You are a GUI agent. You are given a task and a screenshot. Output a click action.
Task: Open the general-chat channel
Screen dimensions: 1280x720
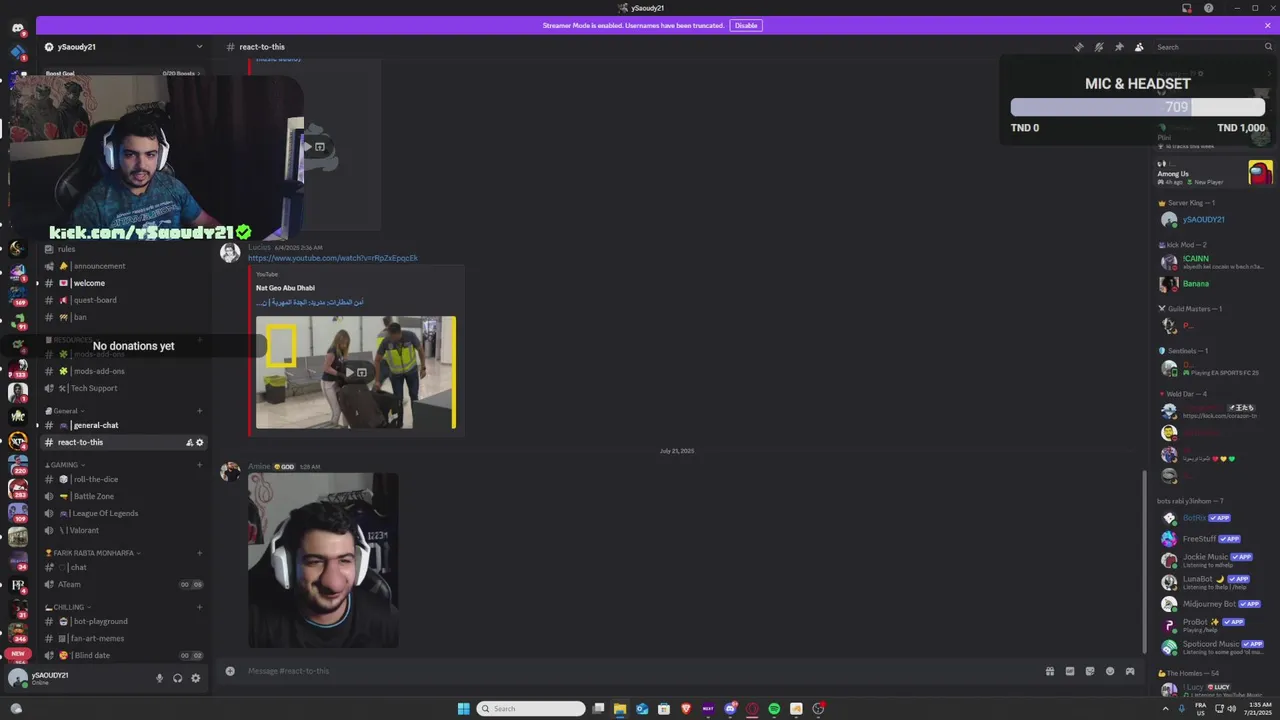123,425
